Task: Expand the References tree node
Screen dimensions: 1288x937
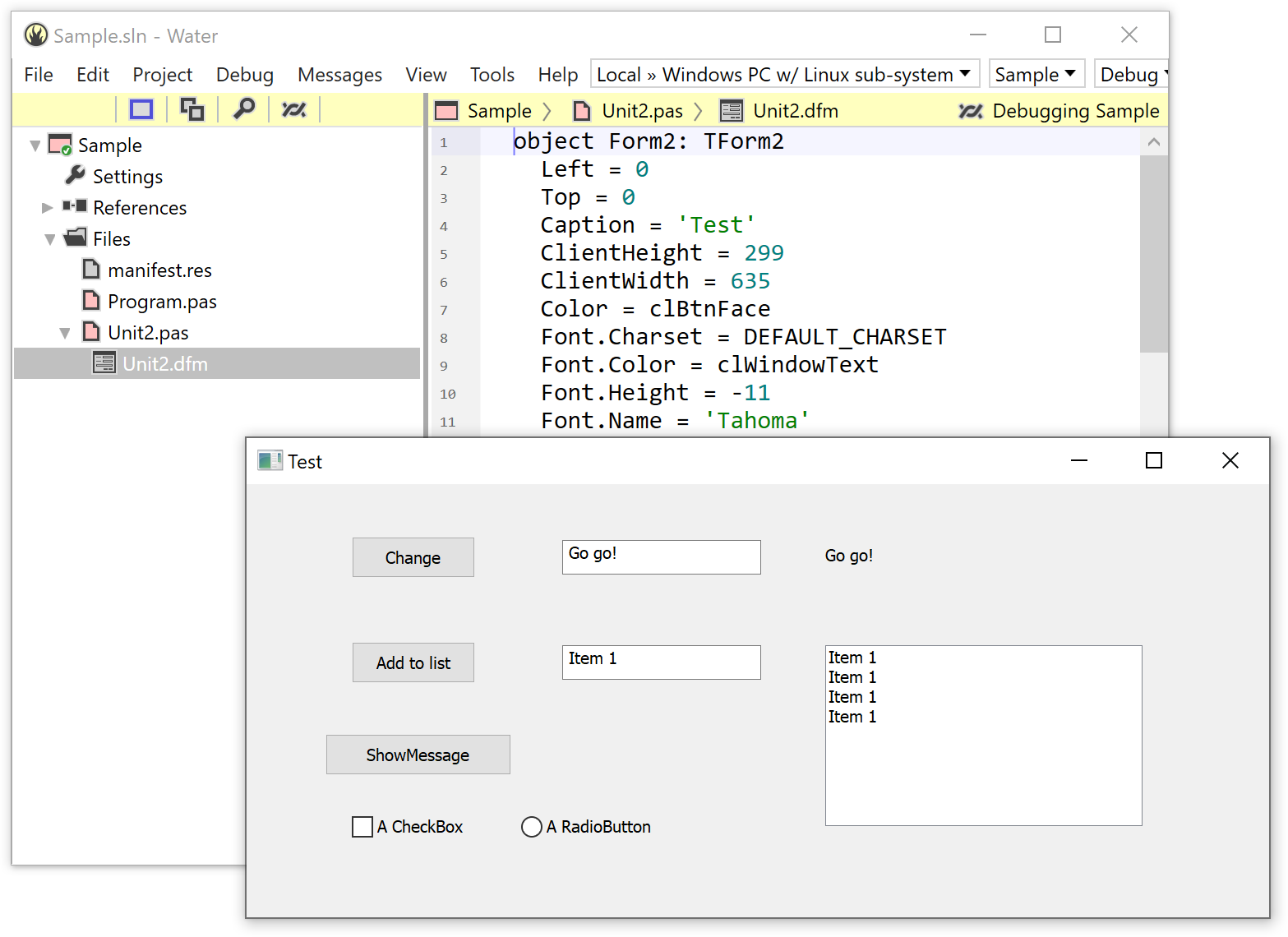Action: tap(47, 208)
